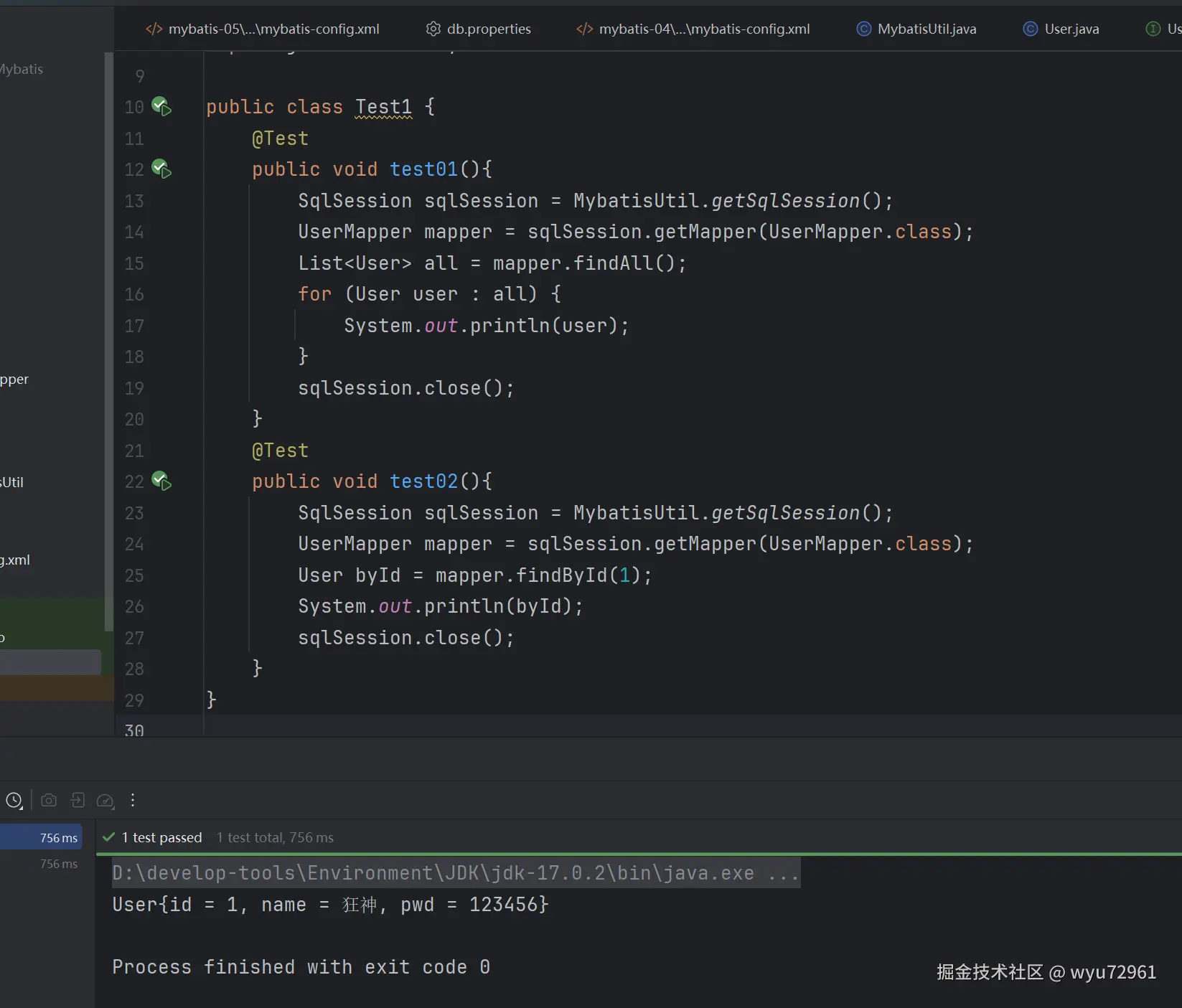Click UserMapper.class on line 24
The width and height of the screenshot is (1182, 1008).
[x=860, y=544]
